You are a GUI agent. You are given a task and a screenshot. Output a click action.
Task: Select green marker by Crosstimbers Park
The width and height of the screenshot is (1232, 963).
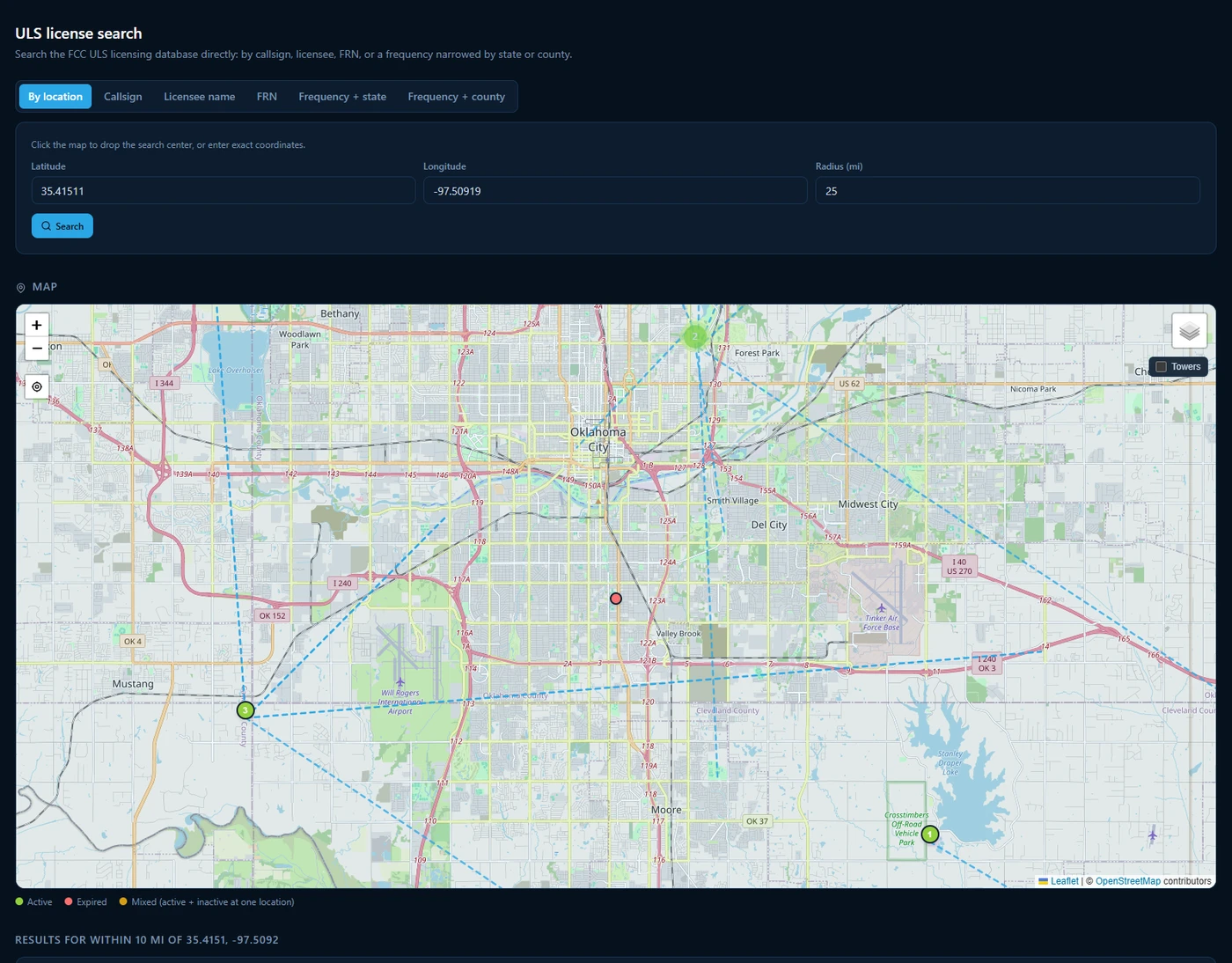[930, 834]
